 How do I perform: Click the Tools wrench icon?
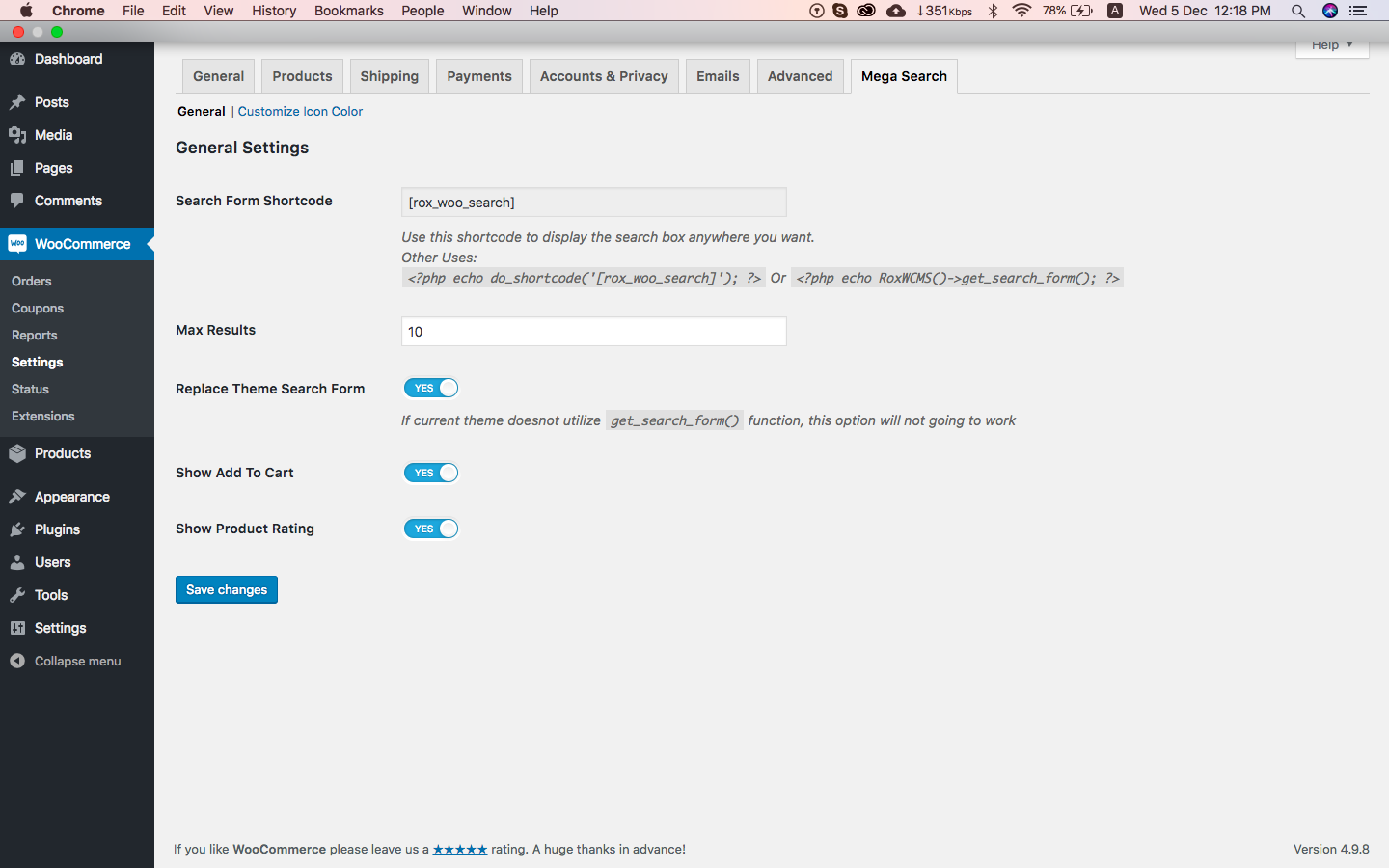(17, 595)
